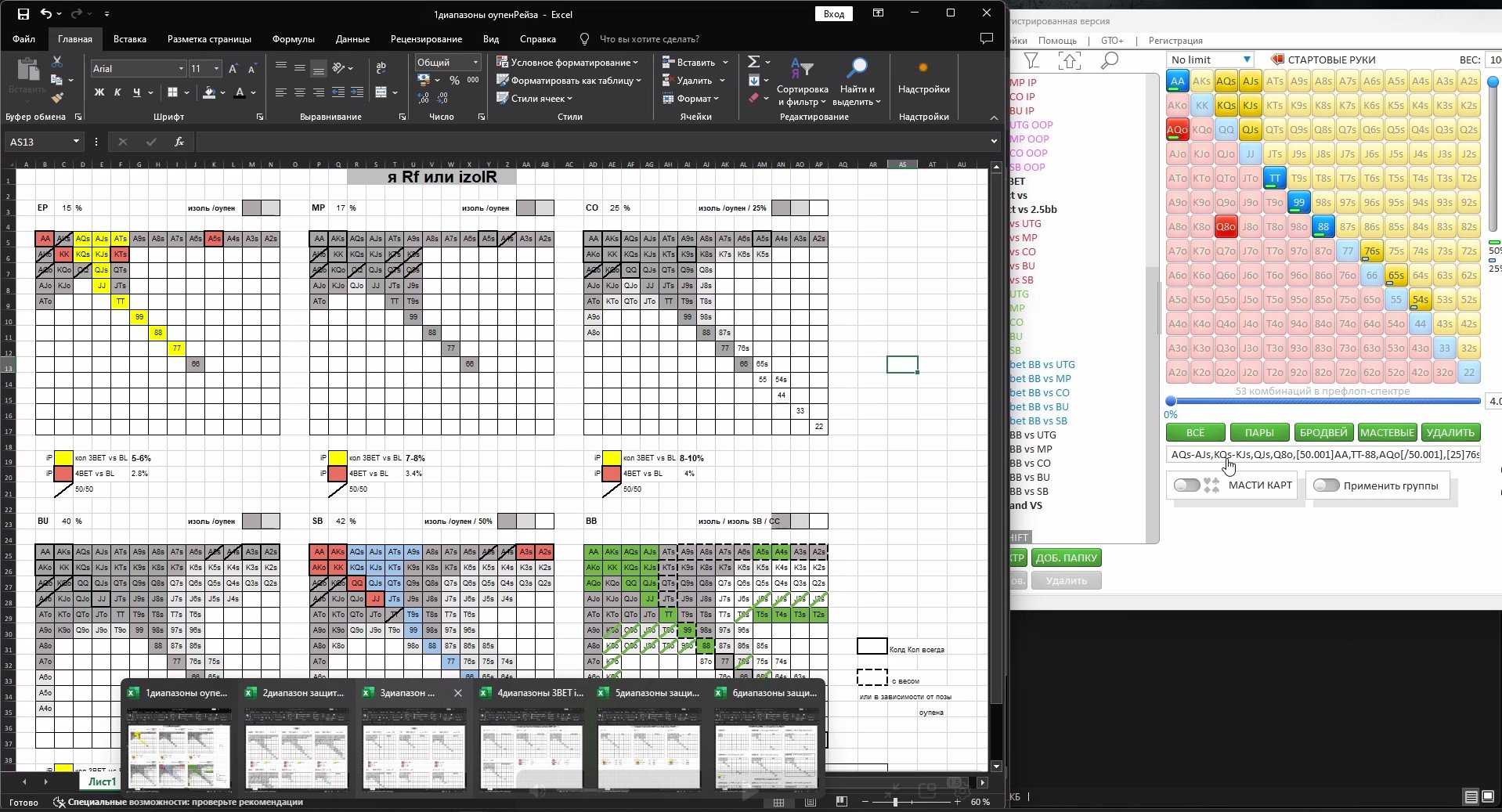
Task: Click the increase font size icon
Action: [233, 69]
